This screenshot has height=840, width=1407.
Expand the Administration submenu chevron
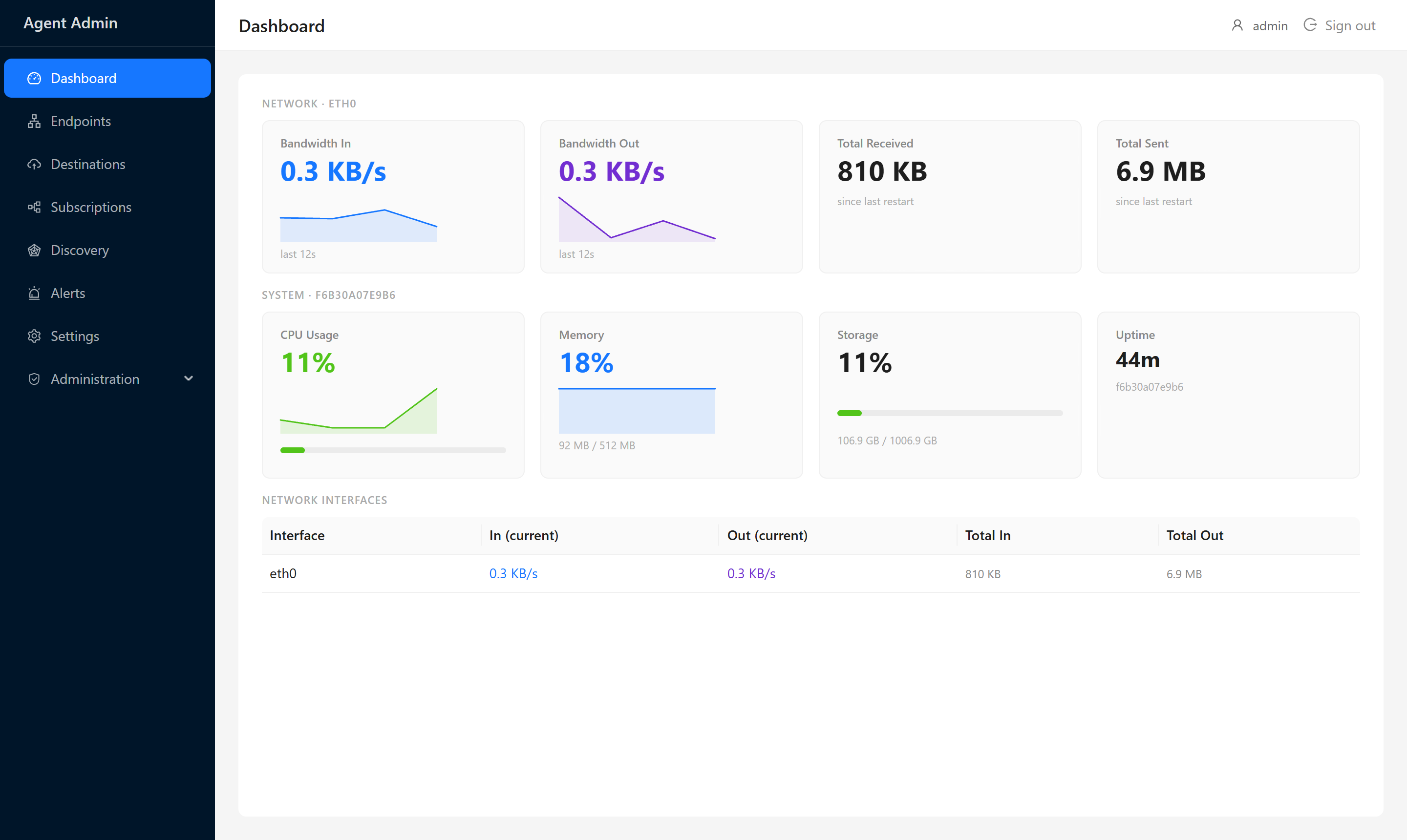pos(189,378)
